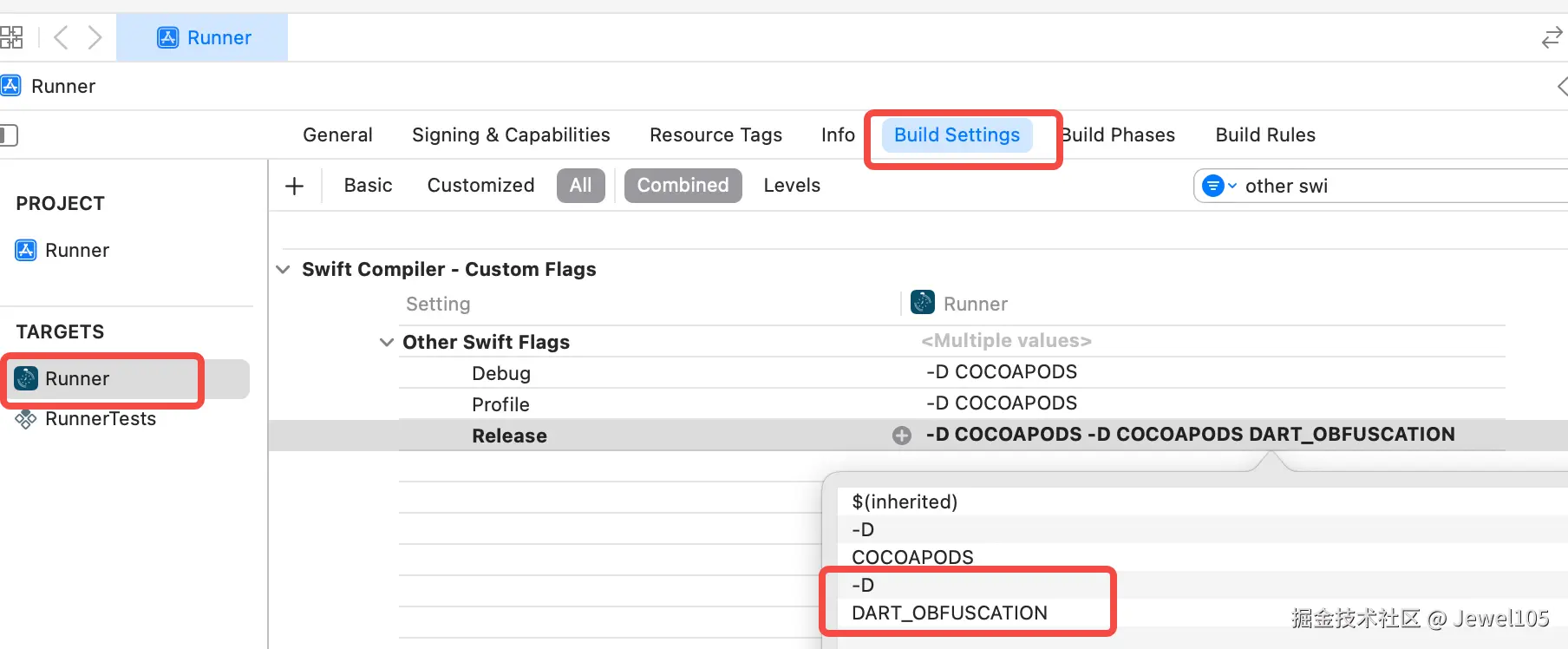Select the Build Settings tab

pyautogui.click(x=957, y=135)
